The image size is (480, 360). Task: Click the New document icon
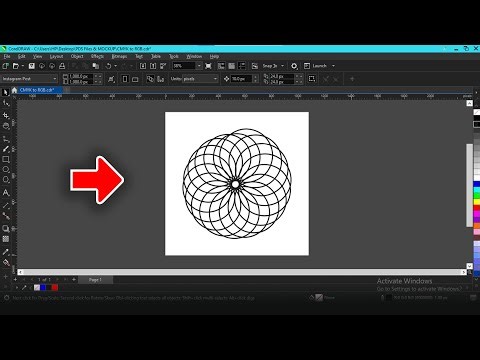pyautogui.click(x=6, y=66)
